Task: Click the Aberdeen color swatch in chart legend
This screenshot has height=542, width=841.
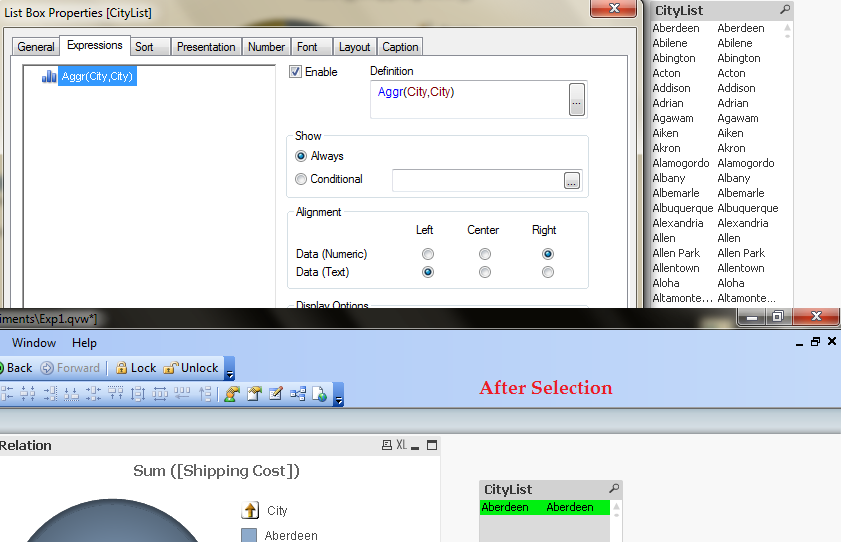Action: 249,536
